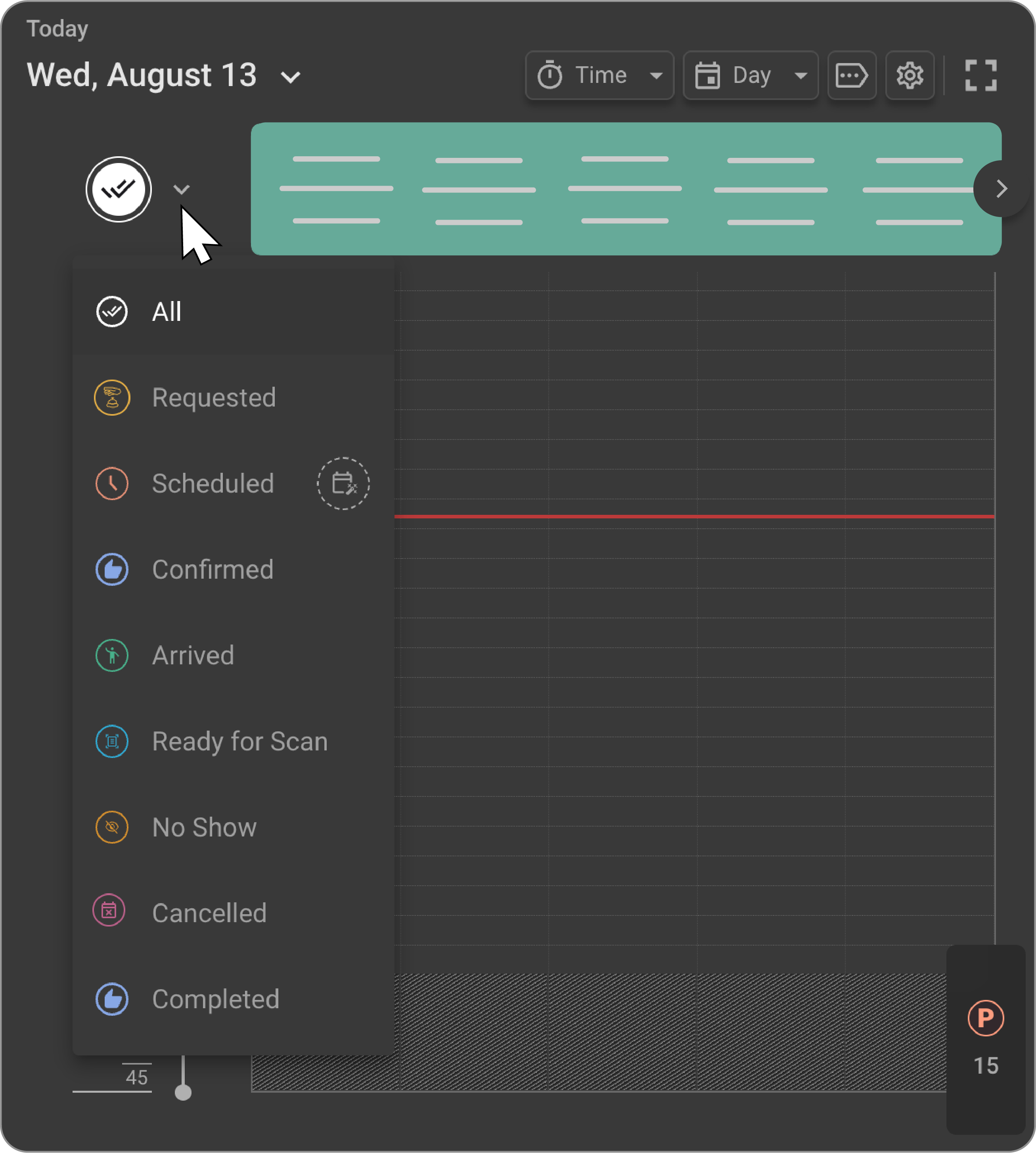This screenshot has width=1036, height=1153.
Task: Click the Ready for Scan document icon
Action: pyautogui.click(x=112, y=741)
